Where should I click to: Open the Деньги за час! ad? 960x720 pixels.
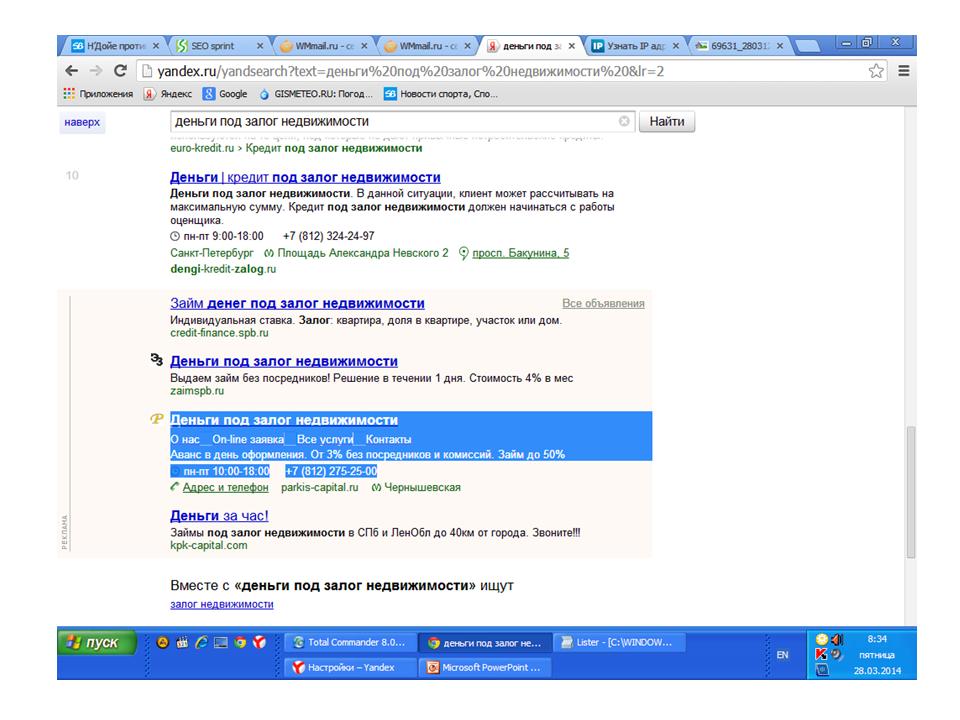point(219,516)
